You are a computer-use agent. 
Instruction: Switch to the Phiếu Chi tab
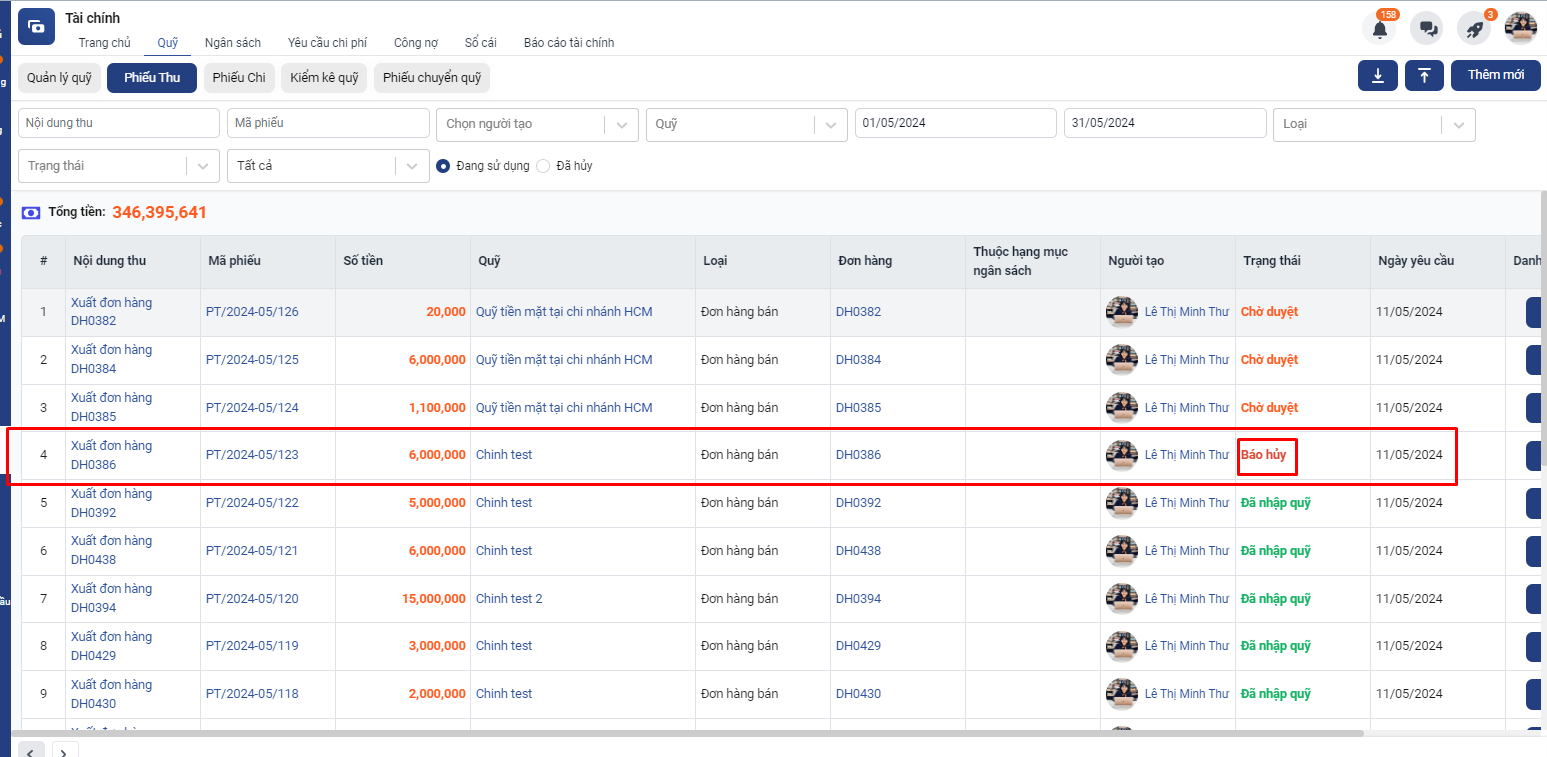tap(239, 77)
